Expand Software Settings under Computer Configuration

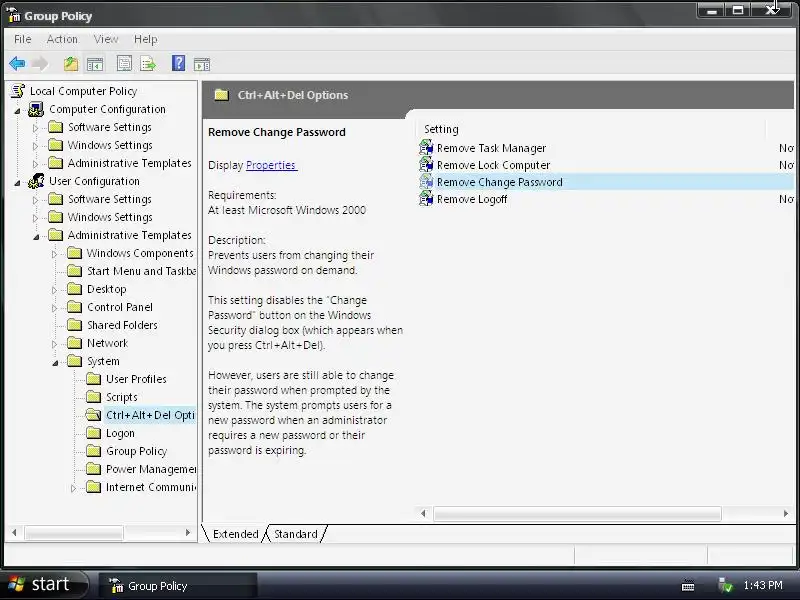pyautogui.click(x=35, y=128)
